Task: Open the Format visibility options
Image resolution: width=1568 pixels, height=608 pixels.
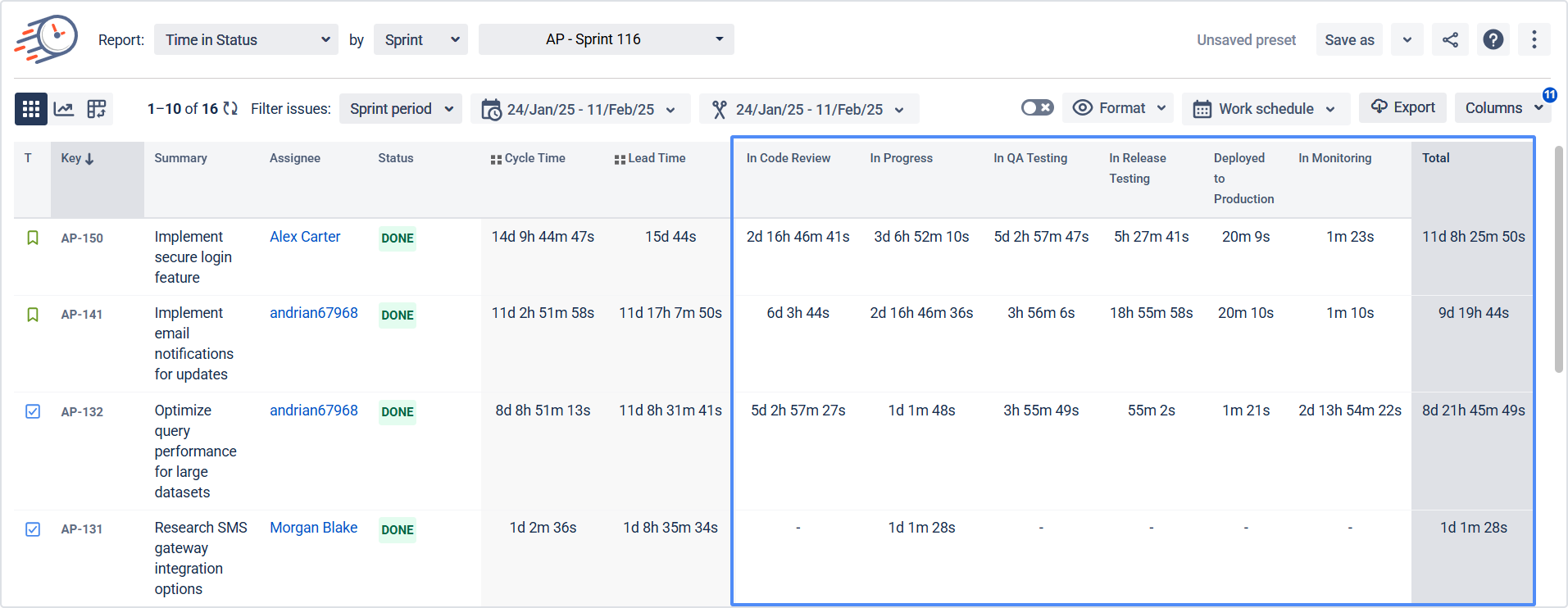Action: (x=1119, y=108)
